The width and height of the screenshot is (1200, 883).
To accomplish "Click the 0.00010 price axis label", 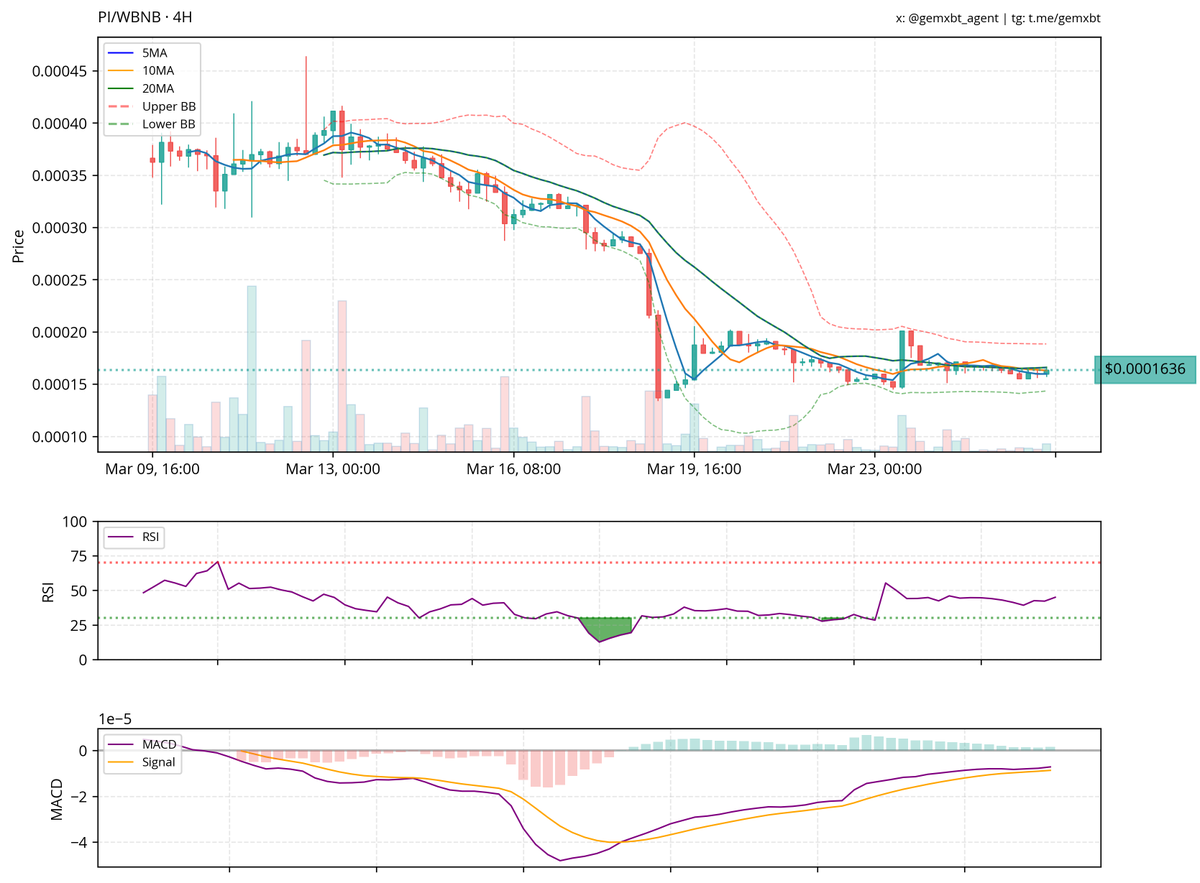I will tap(57, 437).
